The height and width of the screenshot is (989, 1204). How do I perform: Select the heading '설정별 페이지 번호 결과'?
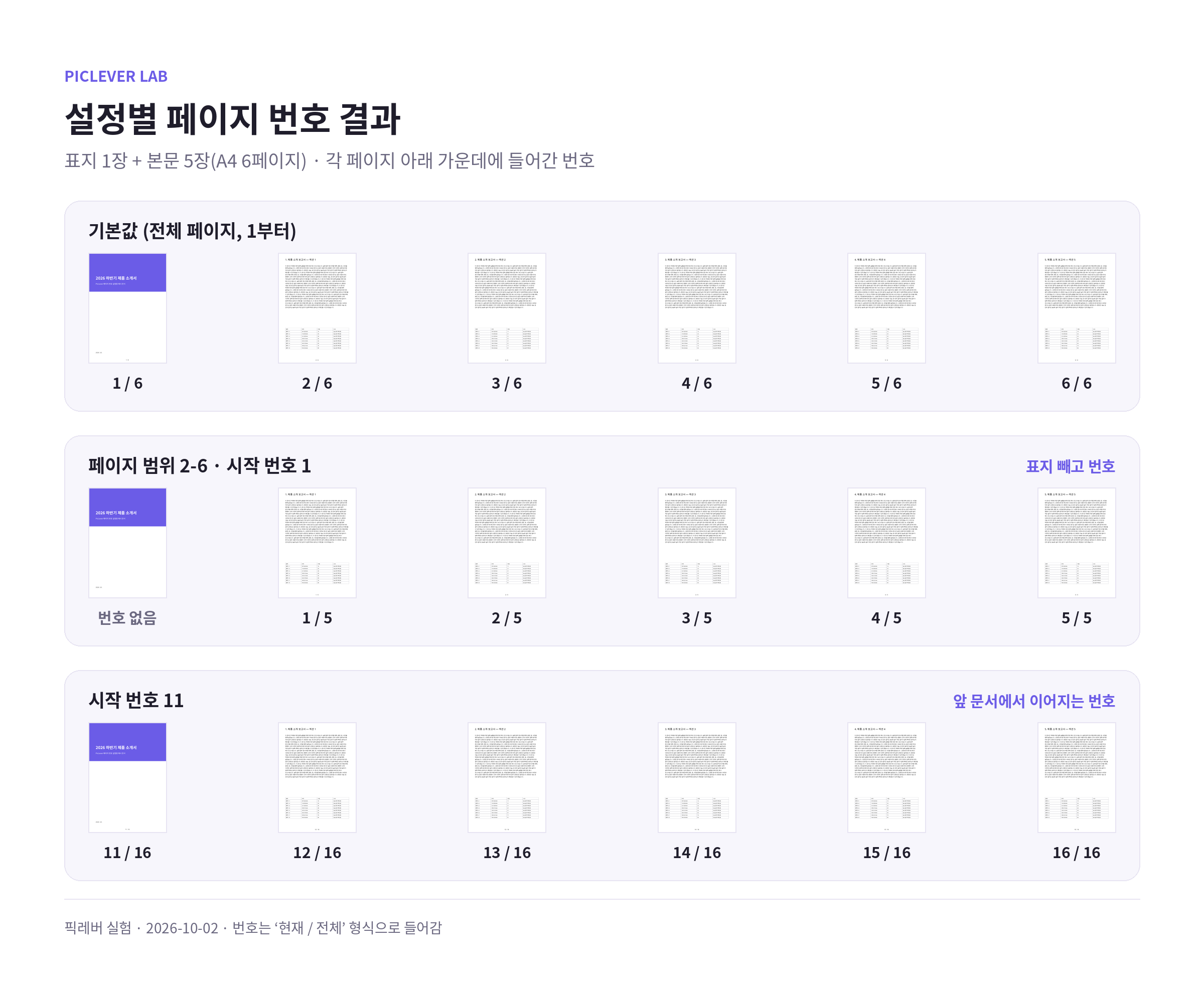coord(232,119)
